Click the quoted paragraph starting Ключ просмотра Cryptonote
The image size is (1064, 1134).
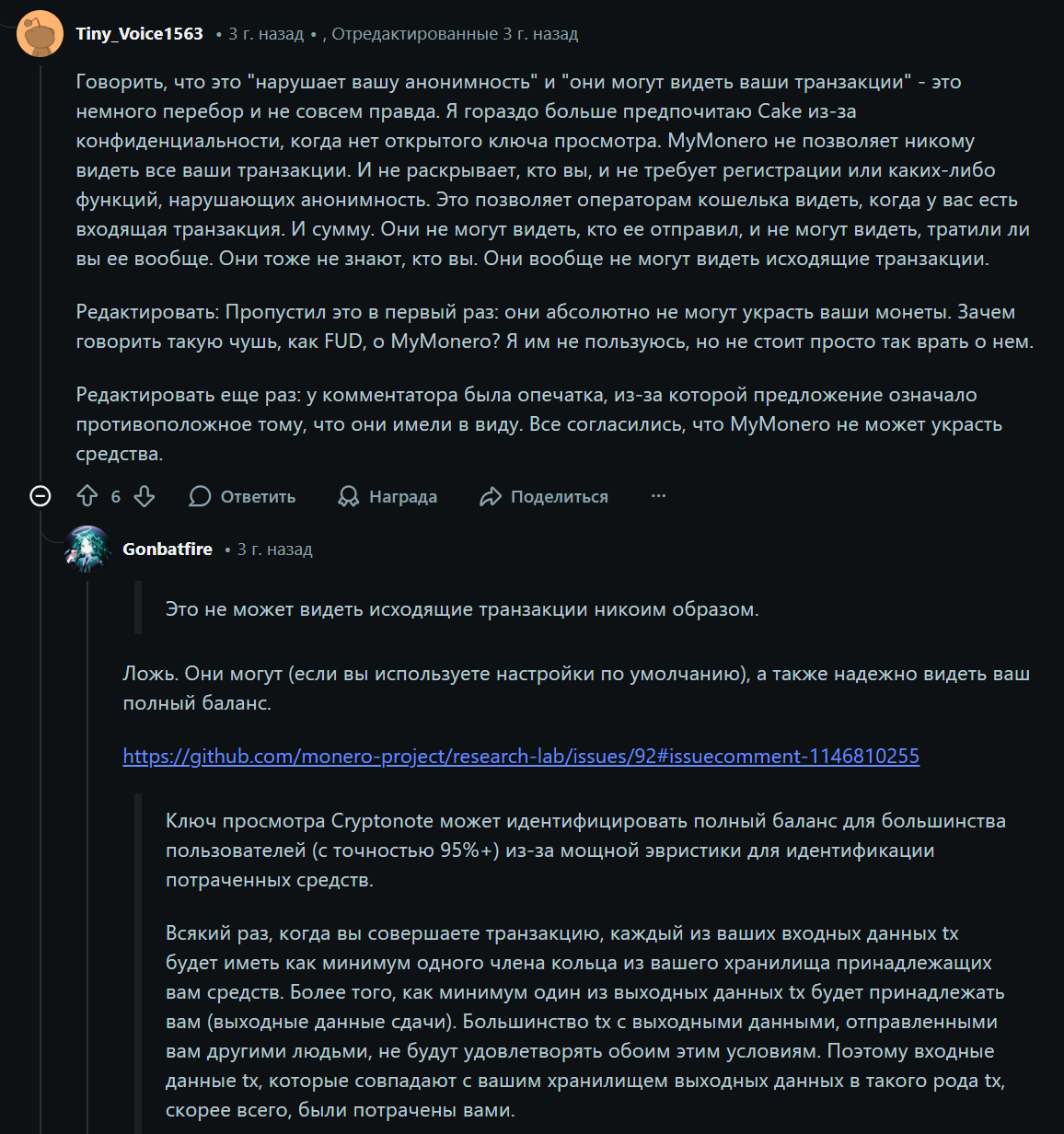click(585, 850)
